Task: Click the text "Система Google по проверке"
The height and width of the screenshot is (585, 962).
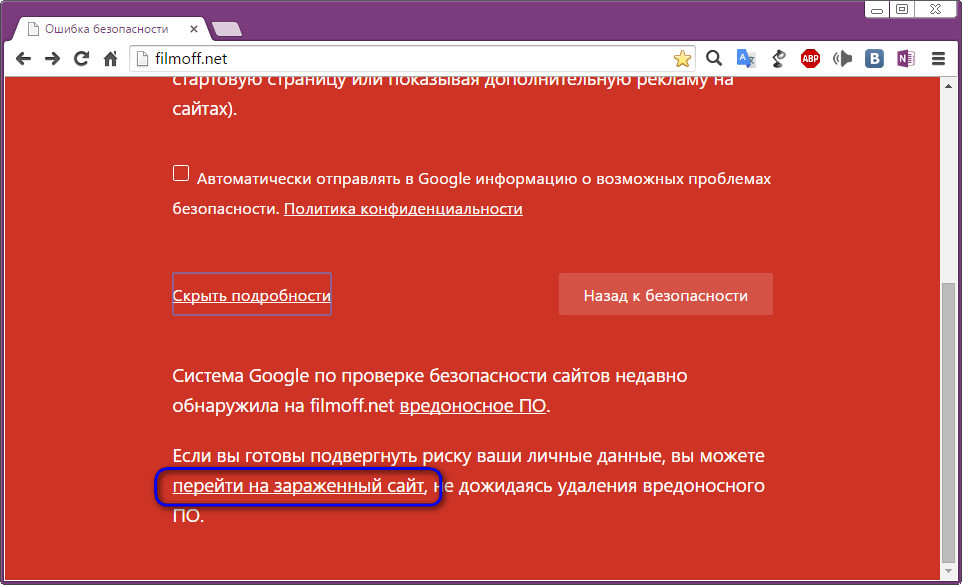Action: click(298, 375)
